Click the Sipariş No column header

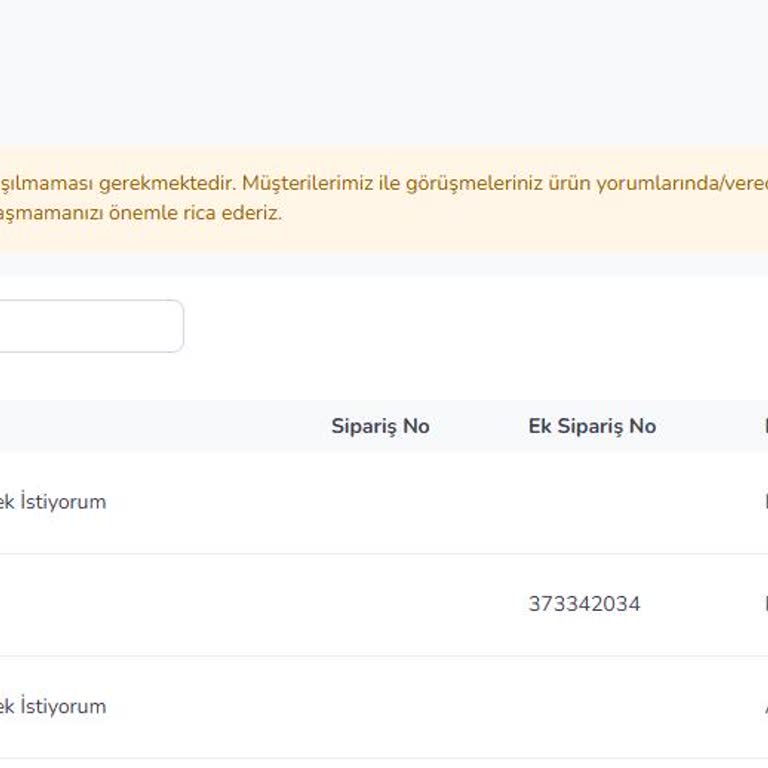380,426
